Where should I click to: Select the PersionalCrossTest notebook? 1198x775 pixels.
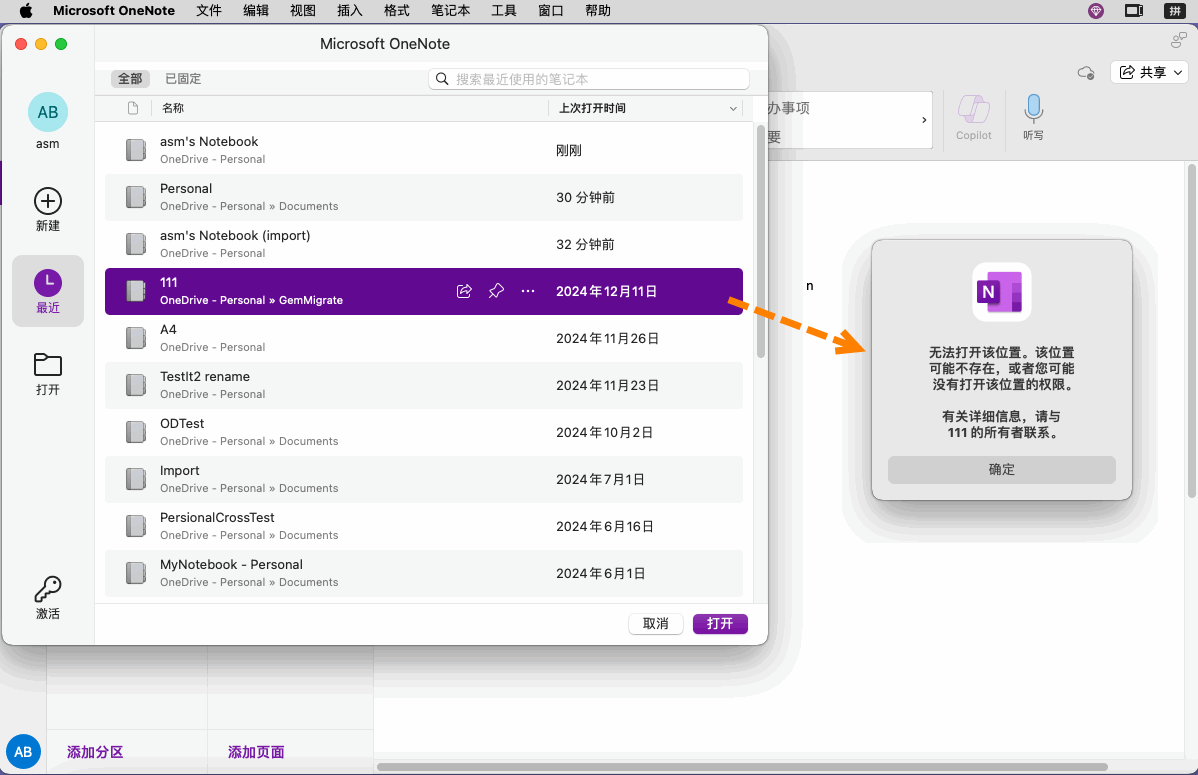424,526
